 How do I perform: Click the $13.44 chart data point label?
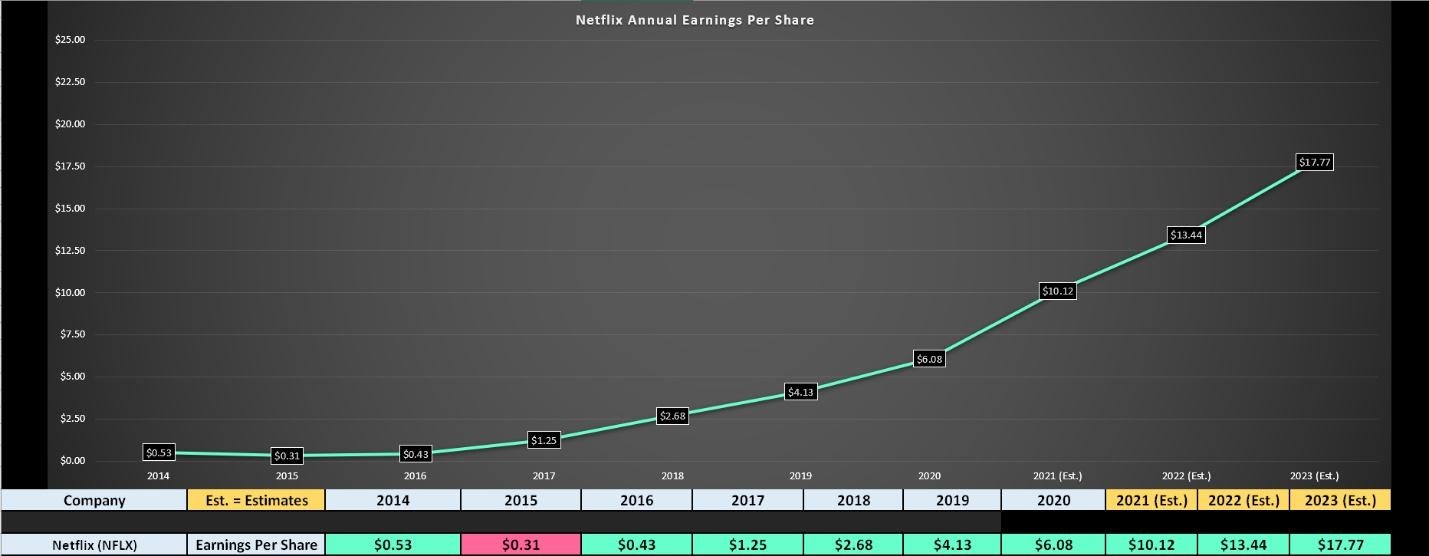tap(1186, 235)
